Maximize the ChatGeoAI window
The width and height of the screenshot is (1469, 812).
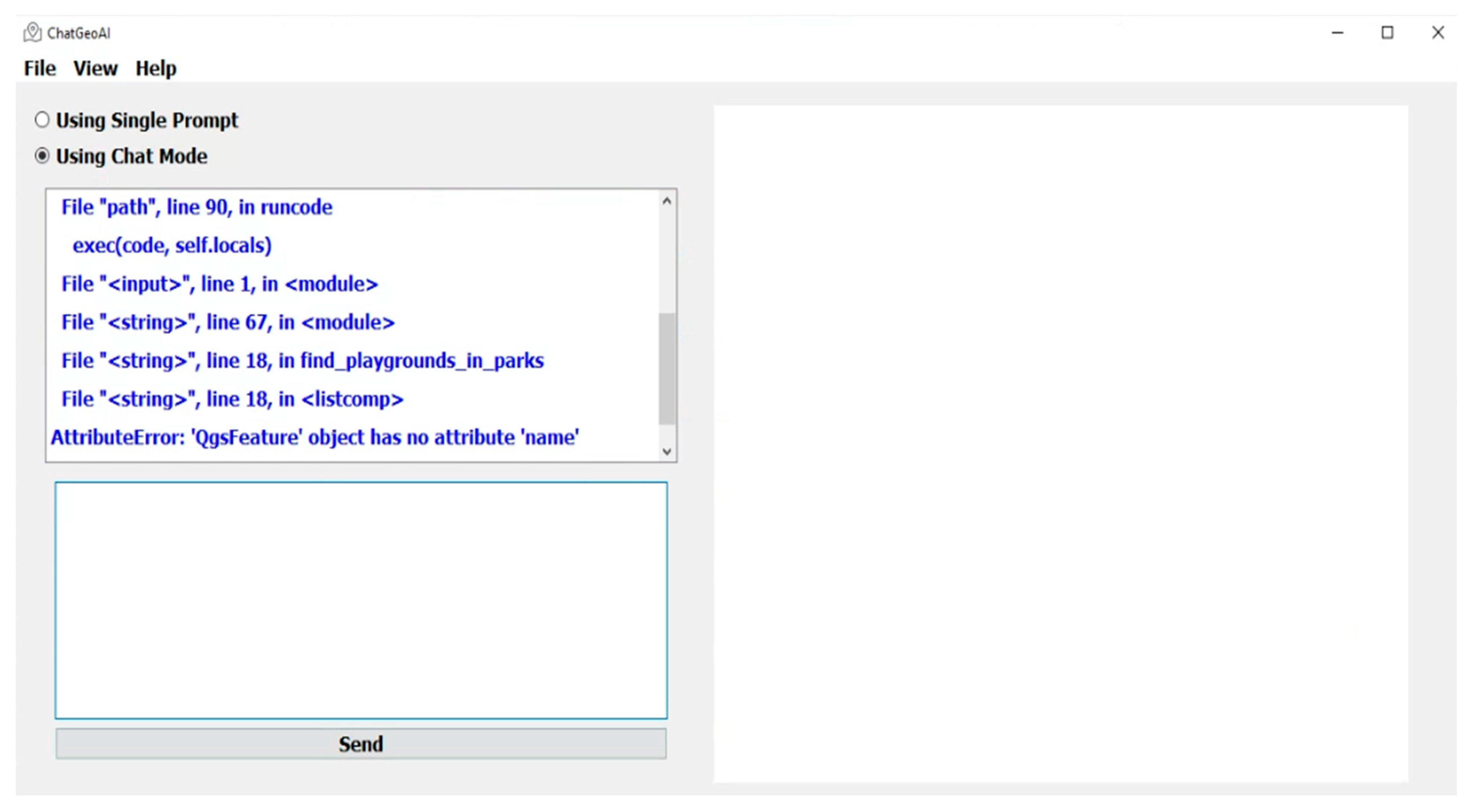coord(1387,33)
